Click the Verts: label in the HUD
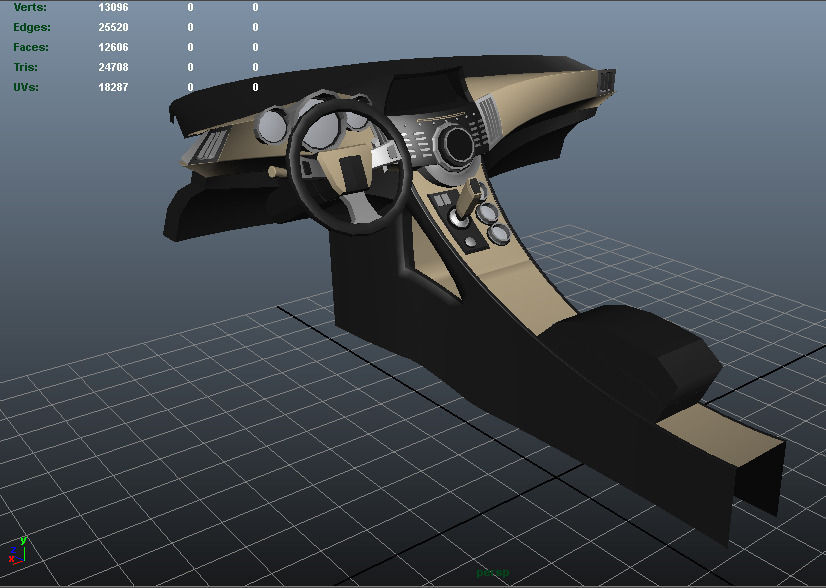This screenshot has height=588, width=826. (x=30, y=7)
